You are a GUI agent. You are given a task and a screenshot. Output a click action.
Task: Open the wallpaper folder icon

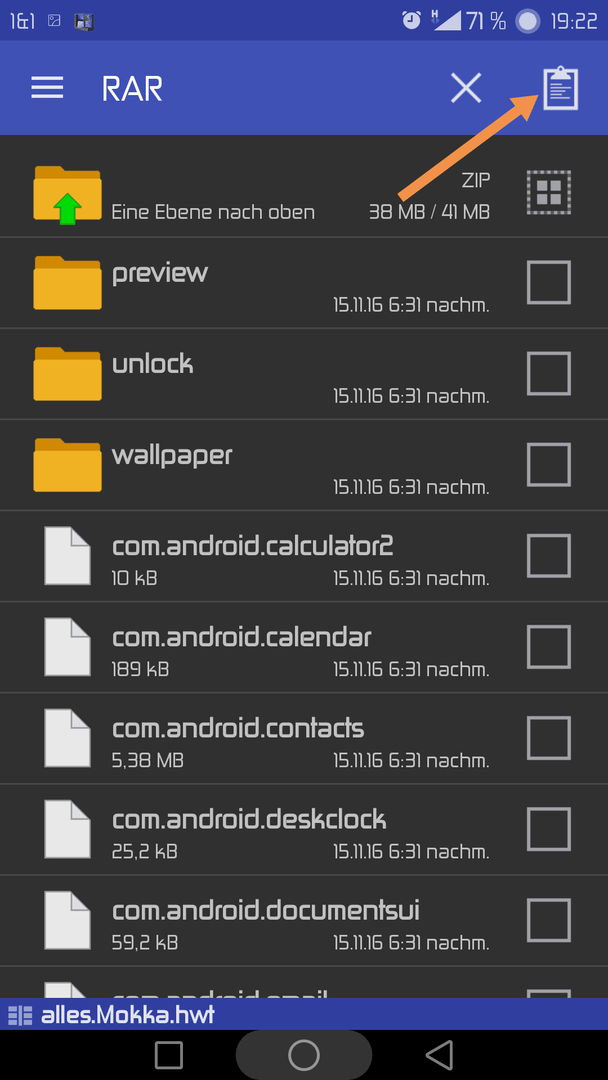pos(67,465)
